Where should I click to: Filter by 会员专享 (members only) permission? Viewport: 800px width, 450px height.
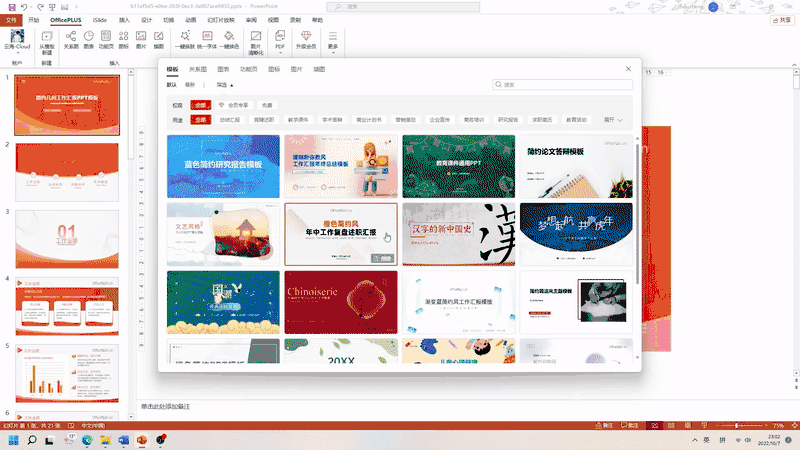point(233,105)
